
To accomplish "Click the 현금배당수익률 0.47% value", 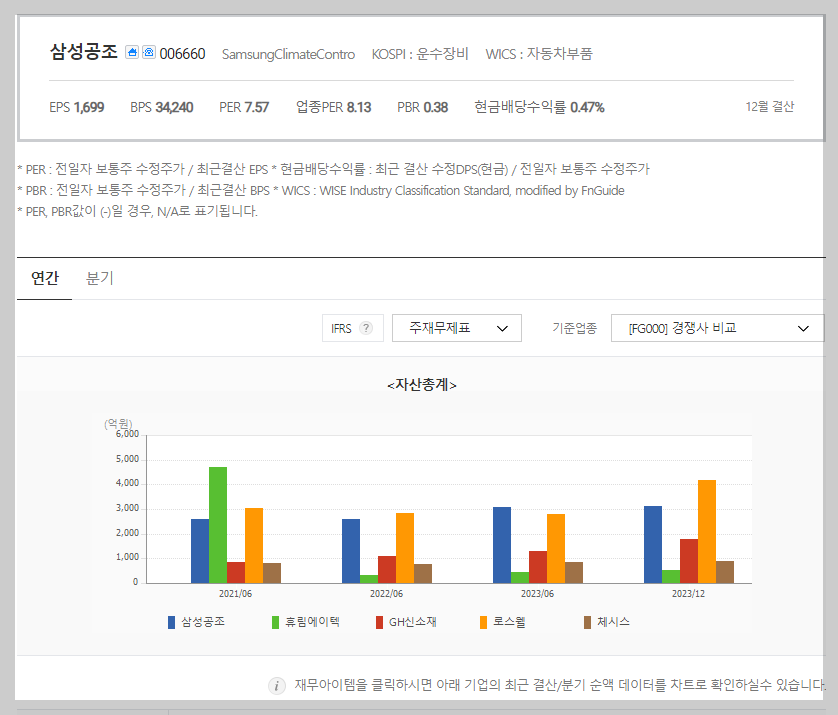I will click(539, 107).
